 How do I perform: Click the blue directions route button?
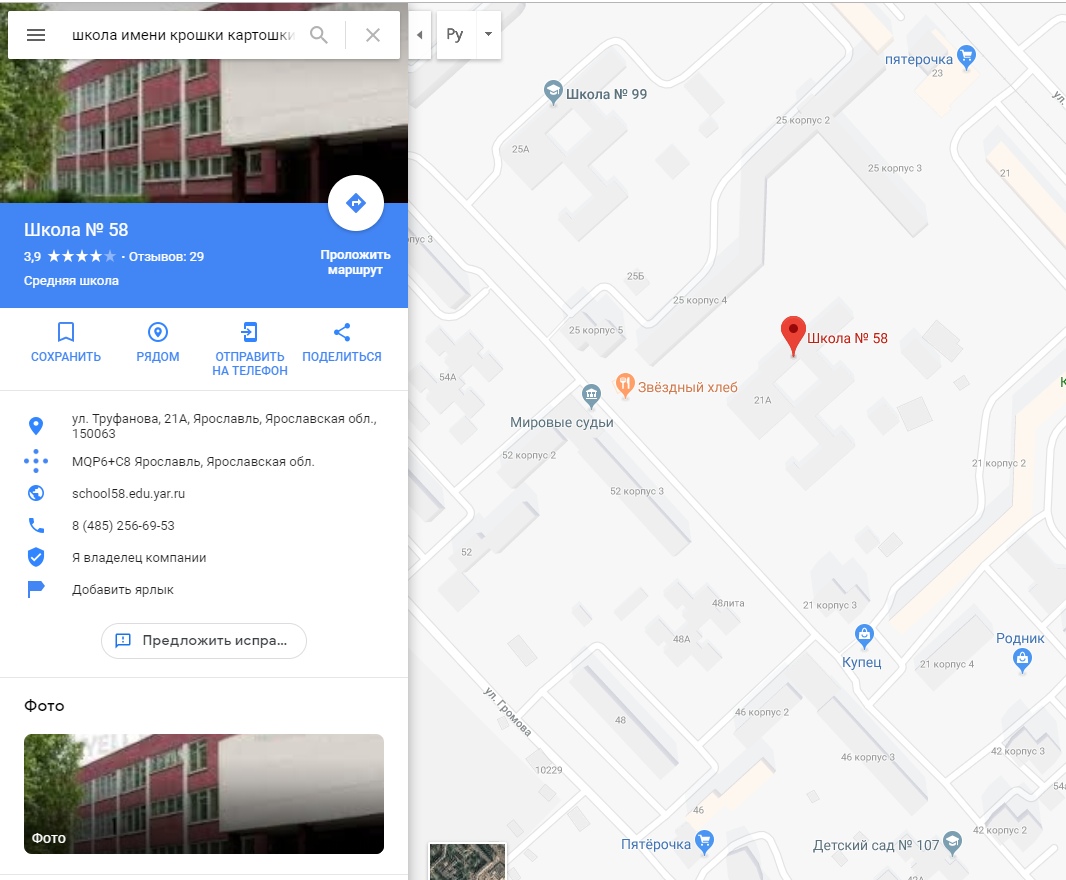(356, 203)
